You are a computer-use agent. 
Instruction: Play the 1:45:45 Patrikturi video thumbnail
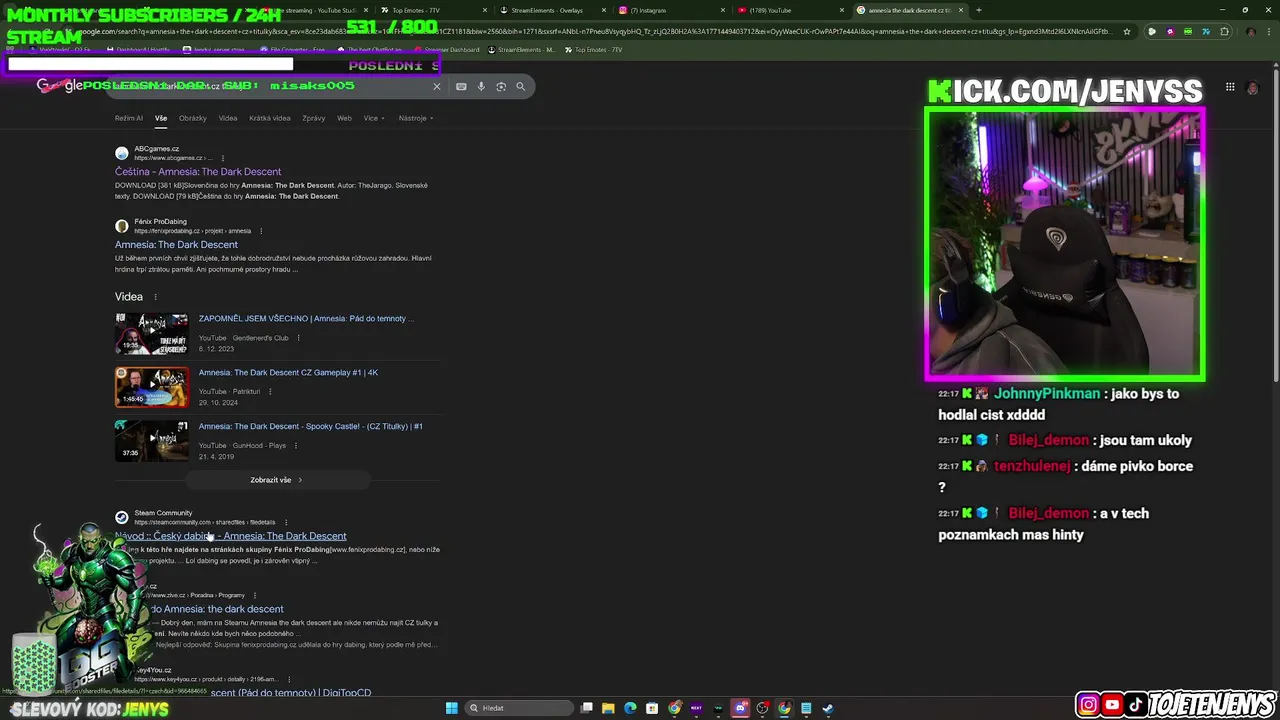pos(151,388)
